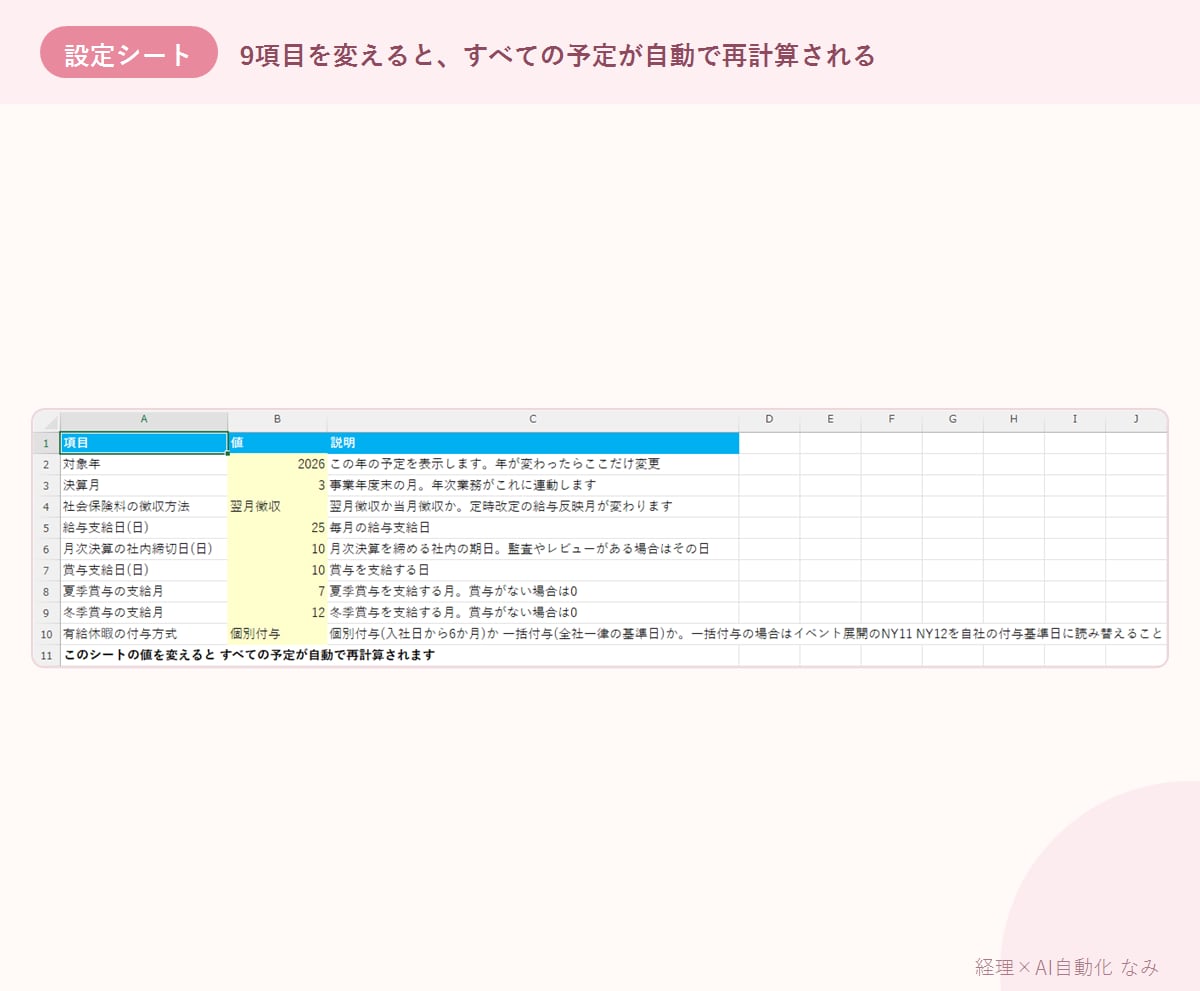Image resolution: width=1200 pixels, height=991 pixels.
Task: Select the value 3 for 決算月
Action: [x=277, y=485]
